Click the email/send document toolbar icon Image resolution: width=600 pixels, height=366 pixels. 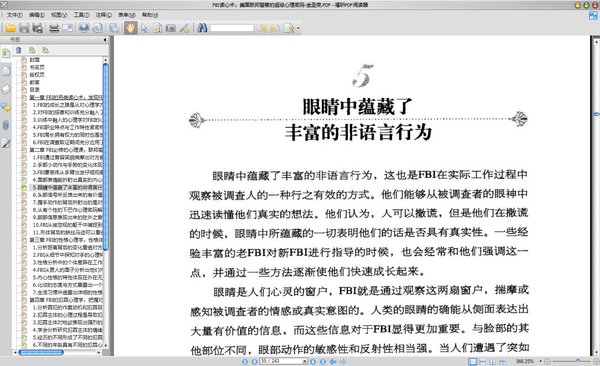tap(67, 28)
